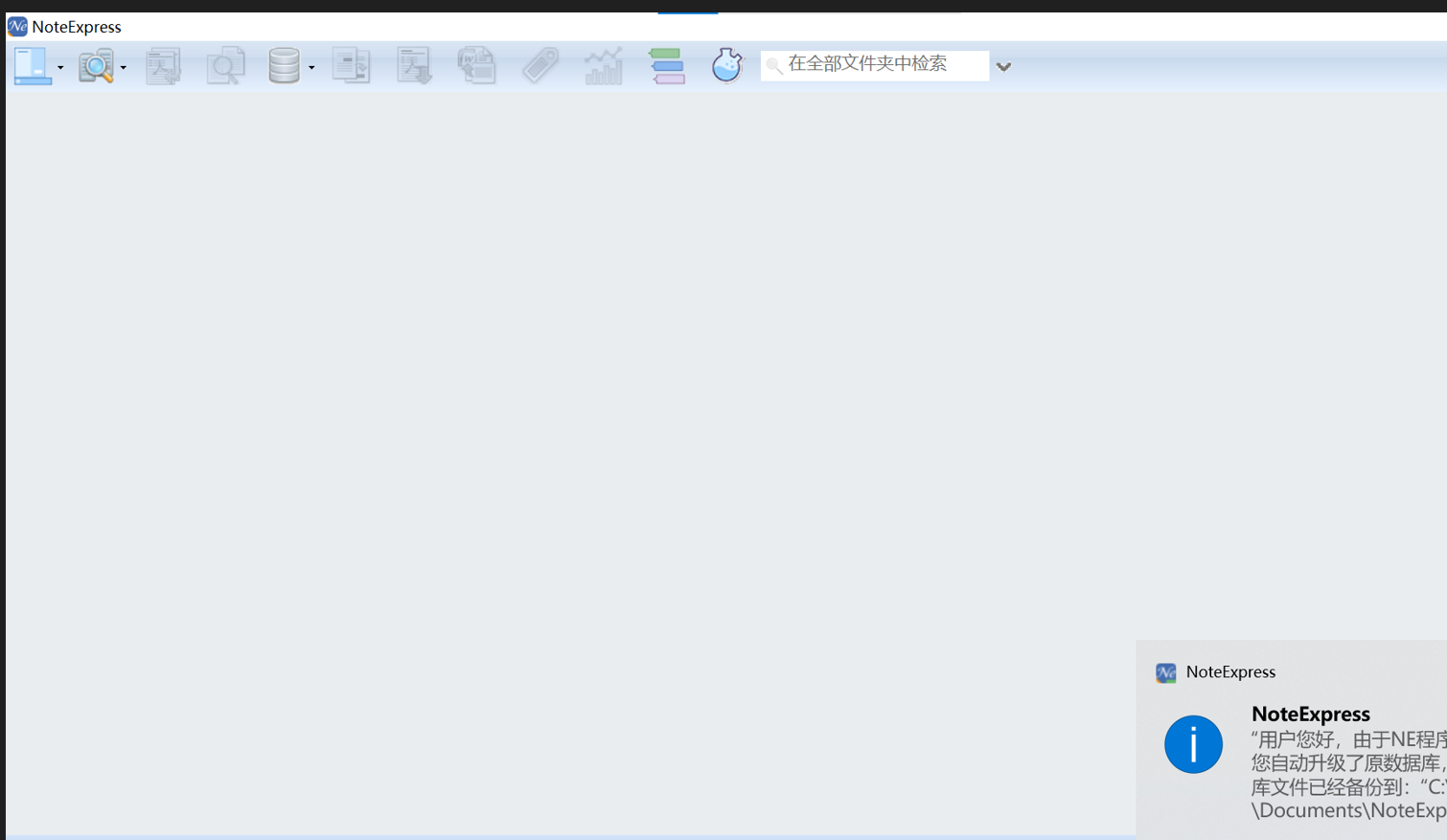Click the online search magnifier icon
The width and height of the screenshot is (1447, 840).
tap(96, 66)
